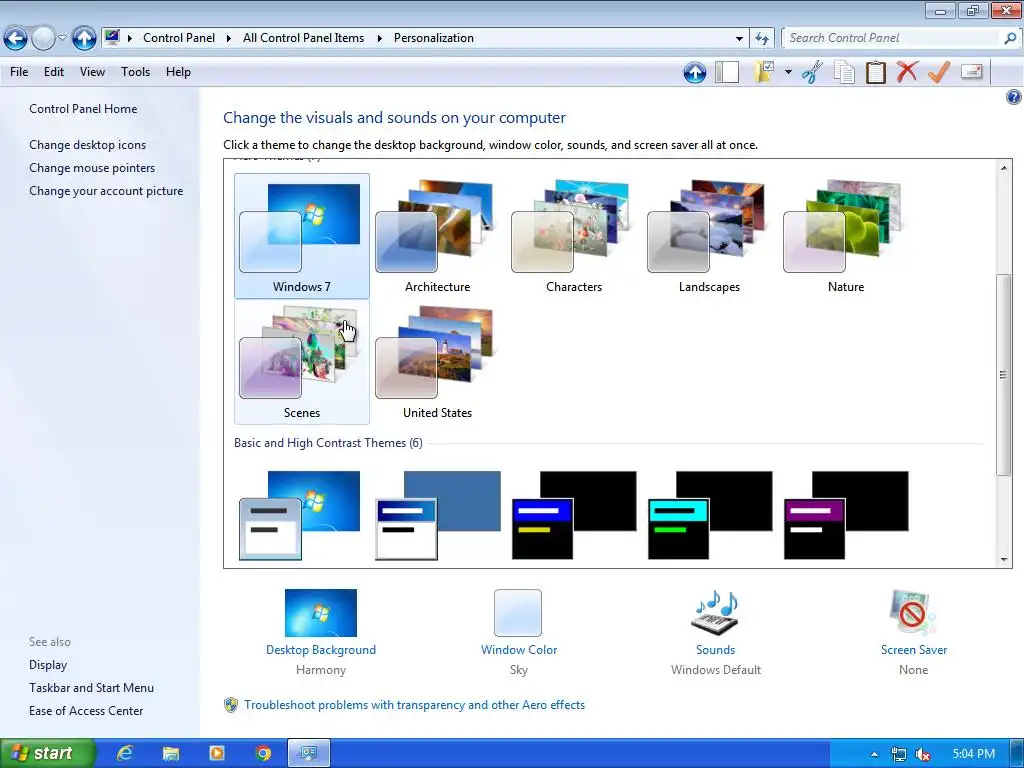The height and width of the screenshot is (768, 1024).
Task: Click Change mouse pointers link
Action: 92,168
